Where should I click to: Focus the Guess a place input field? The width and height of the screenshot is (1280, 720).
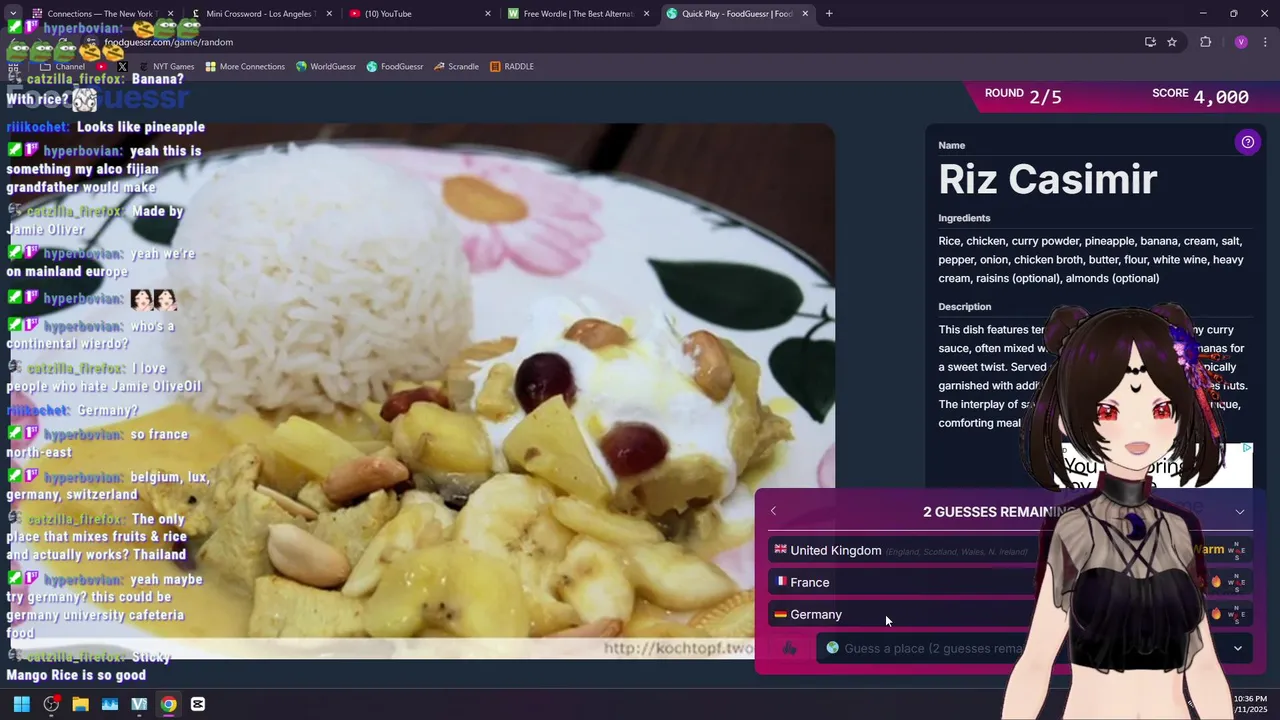(1034, 648)
